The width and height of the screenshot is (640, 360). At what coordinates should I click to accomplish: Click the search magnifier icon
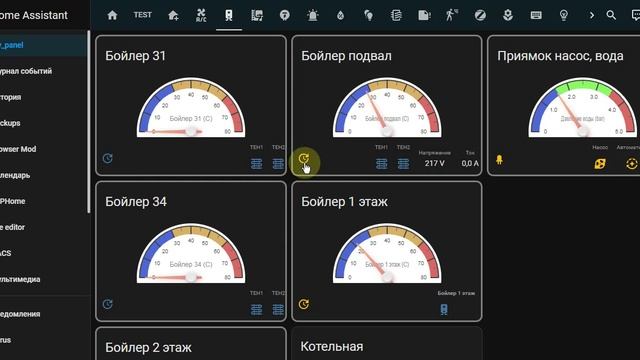point(611,16)
